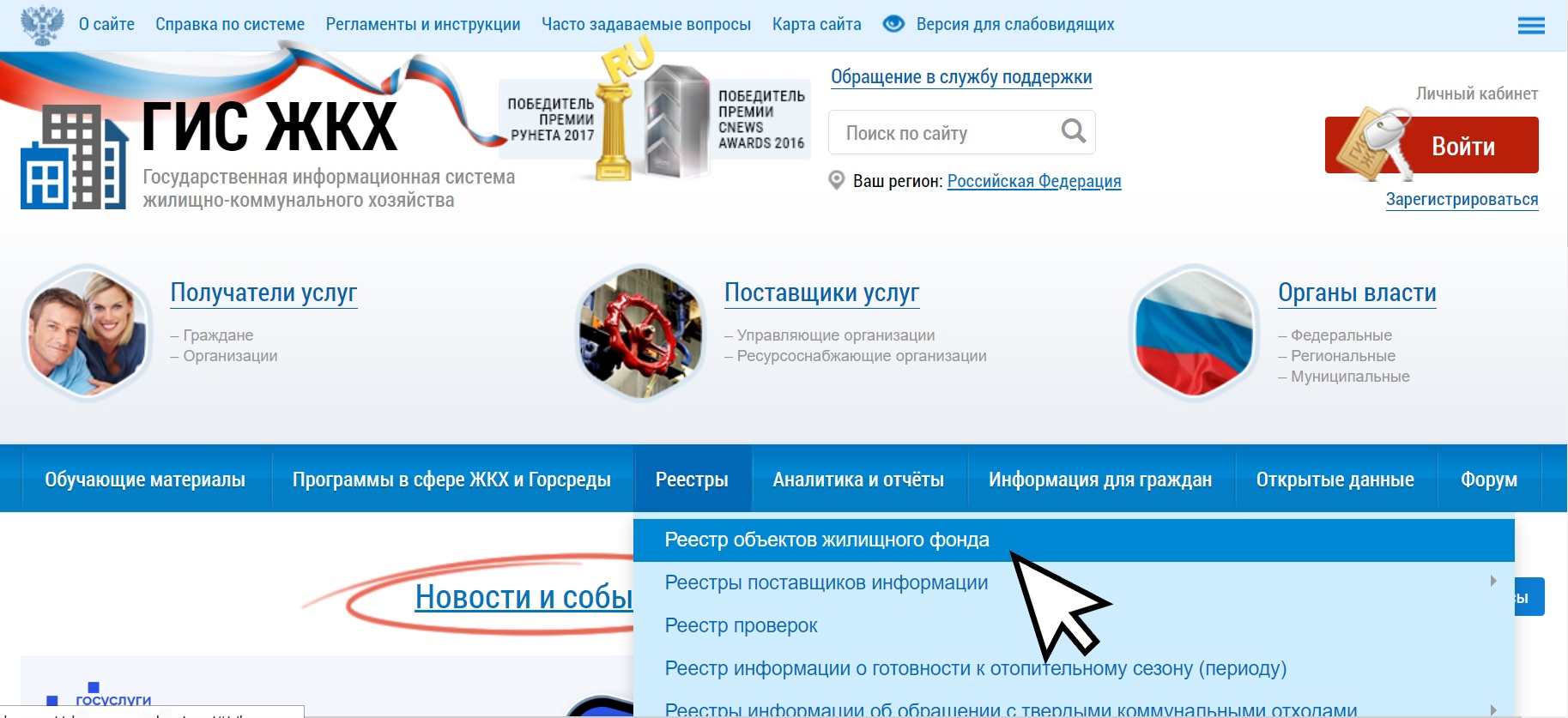
Task: Open the Зарегистрироваться link
Action: pos(1462,200)
